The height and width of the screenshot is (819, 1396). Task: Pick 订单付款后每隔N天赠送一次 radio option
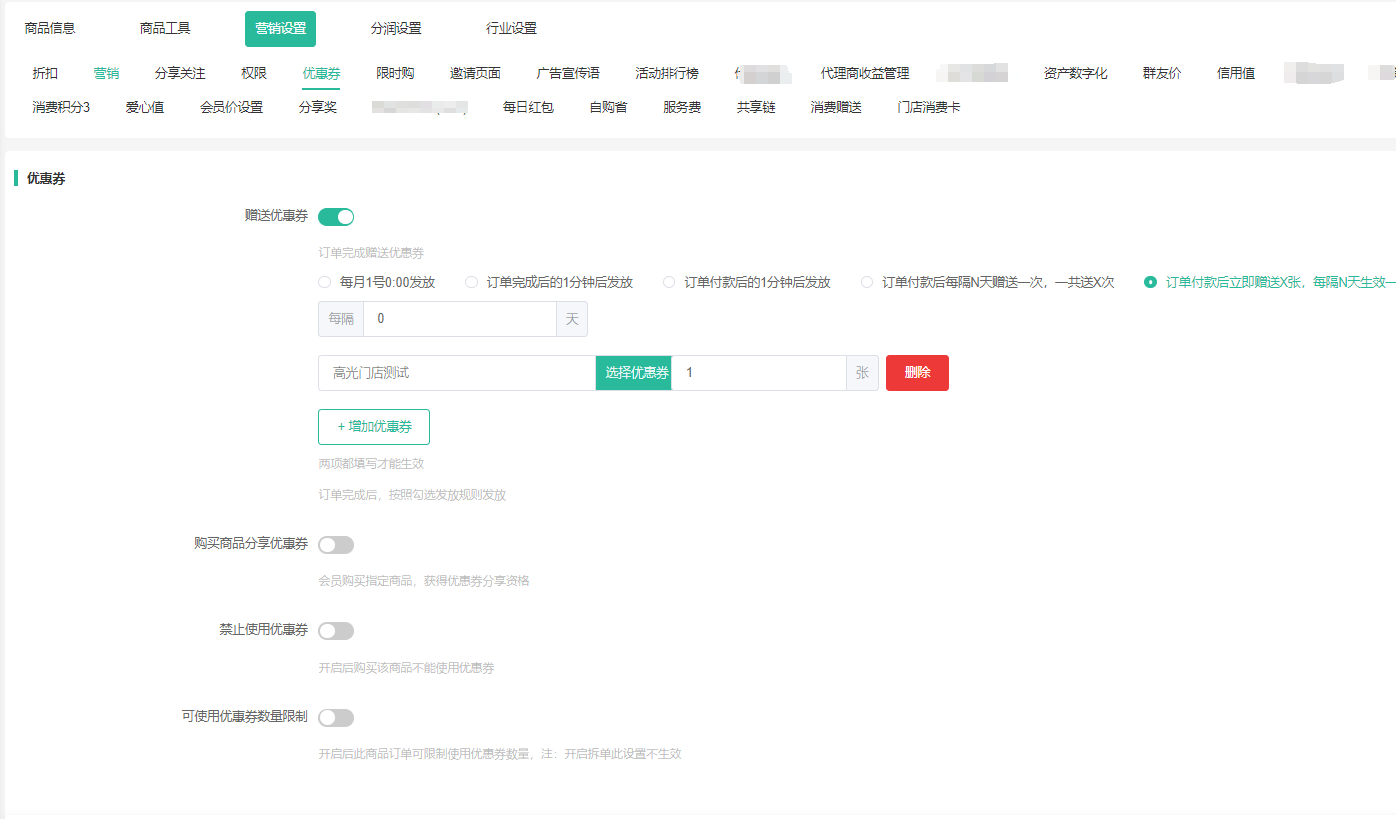(868, 283)
